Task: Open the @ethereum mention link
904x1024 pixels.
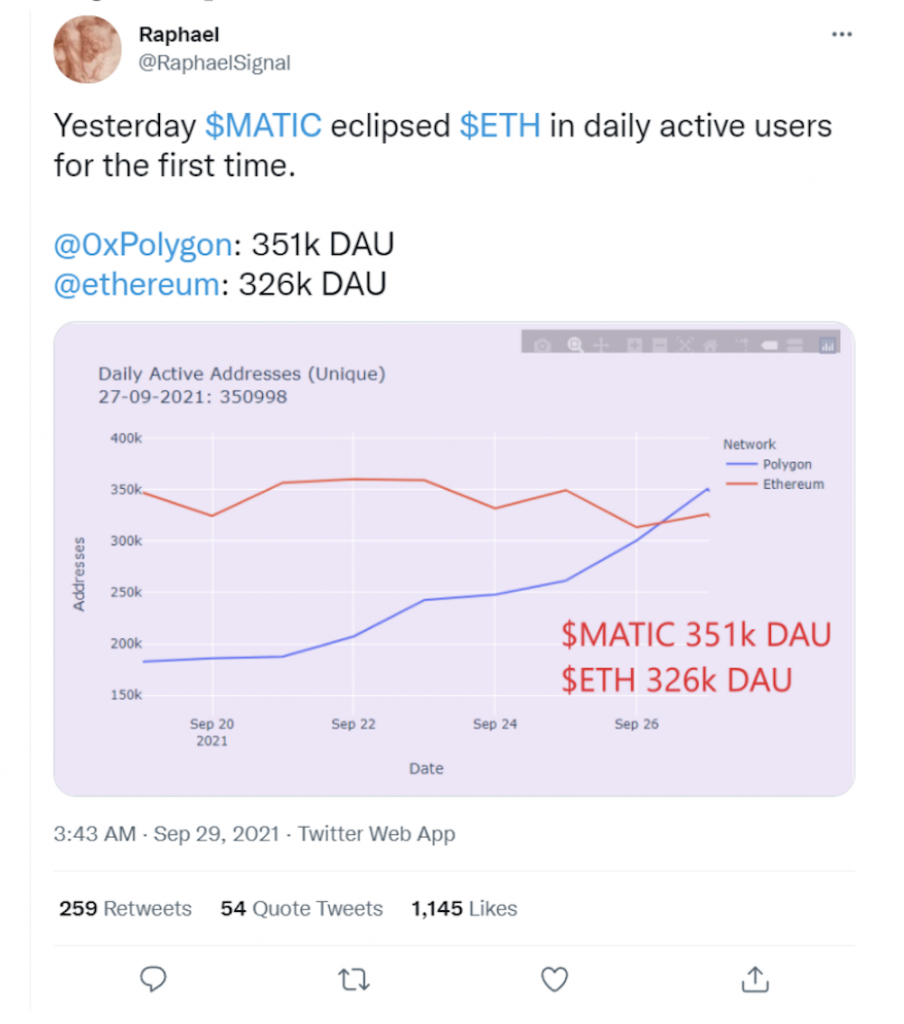Action: tap(137, 285)
